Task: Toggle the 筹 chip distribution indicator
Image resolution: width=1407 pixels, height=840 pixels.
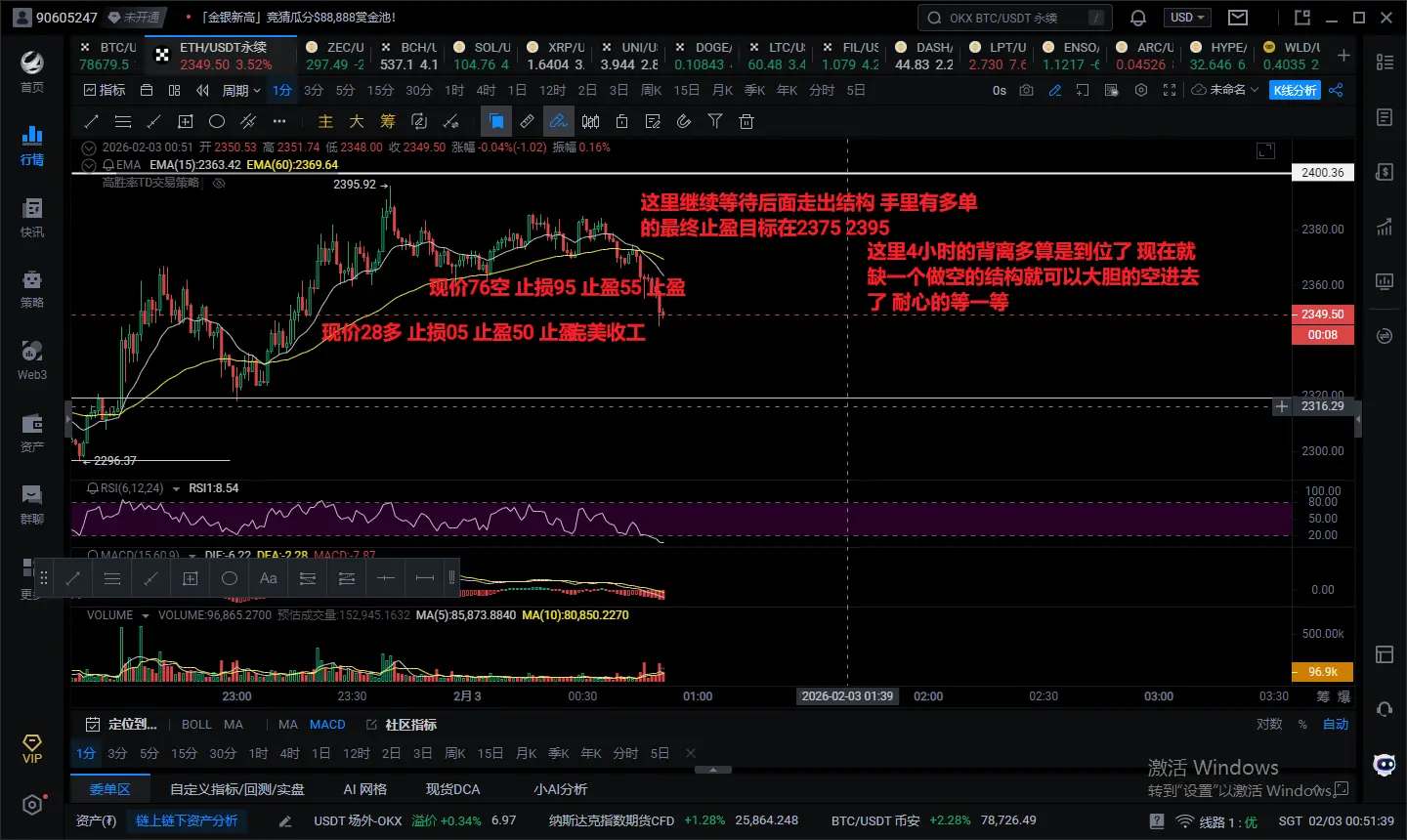Action: tap(388, 121)
